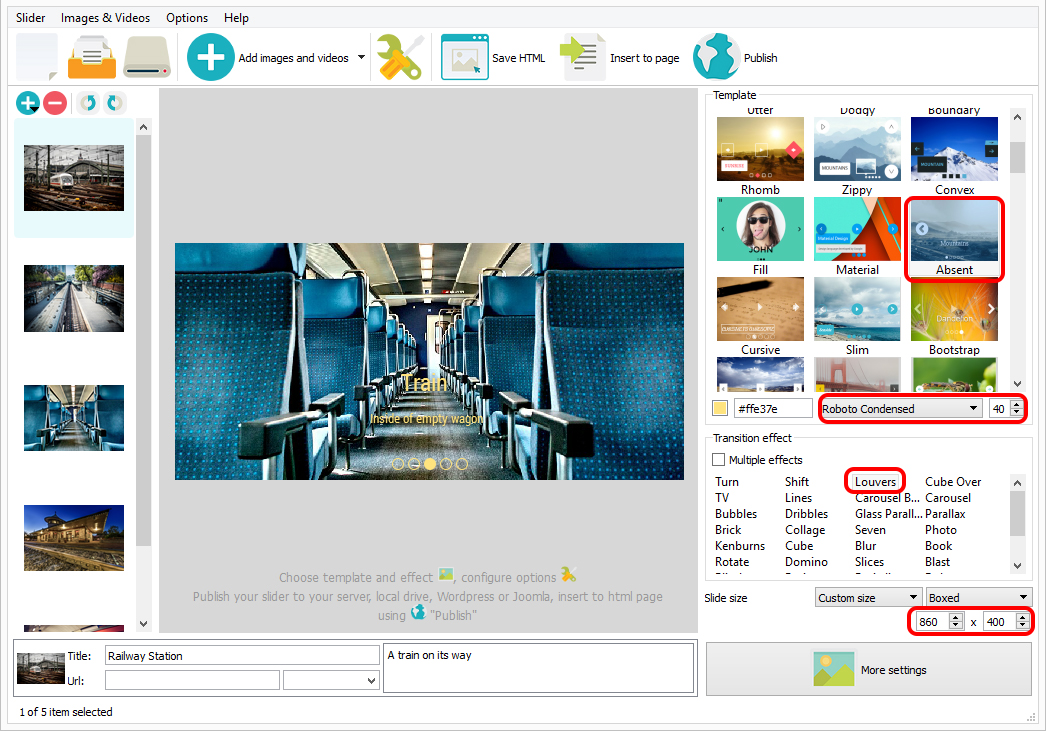Remove slide with the red minus icon
The height and width of the screenshot is (731, 1046).
pyautogui.click(x=55, y=103)
